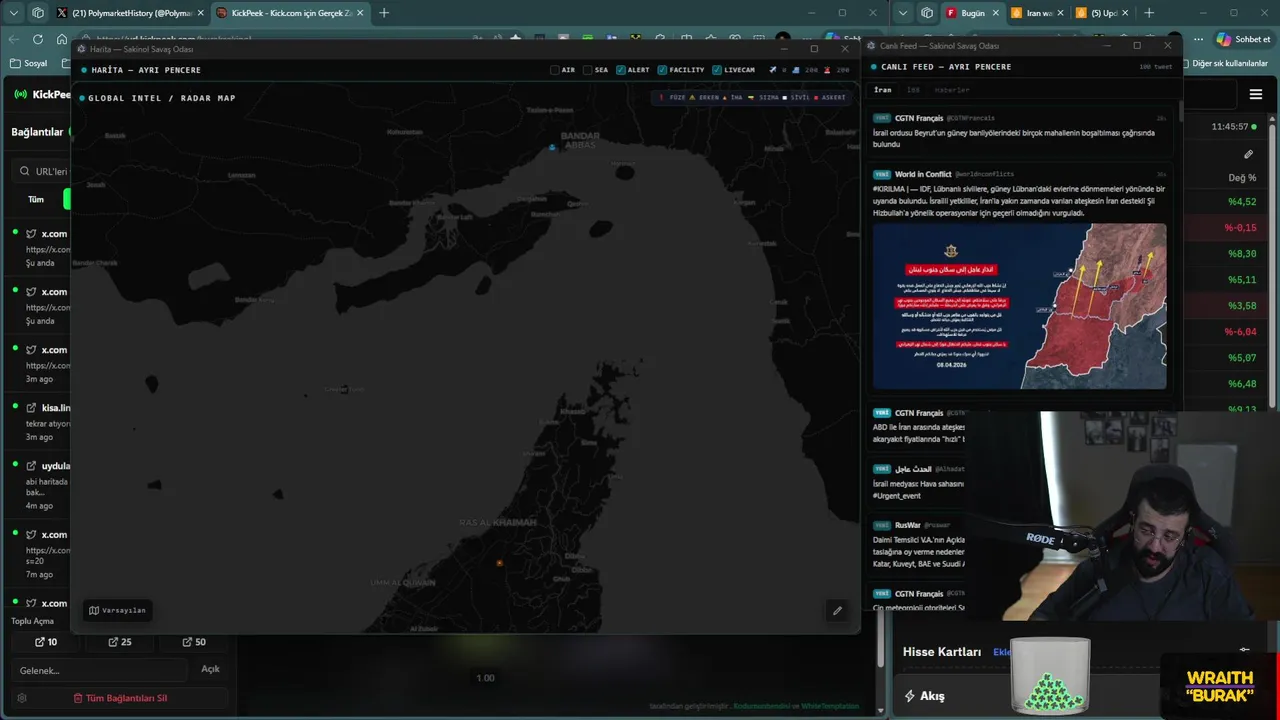Click the Akış section label
This screenshot has height=720, width=1280.
tap(932, 696)
